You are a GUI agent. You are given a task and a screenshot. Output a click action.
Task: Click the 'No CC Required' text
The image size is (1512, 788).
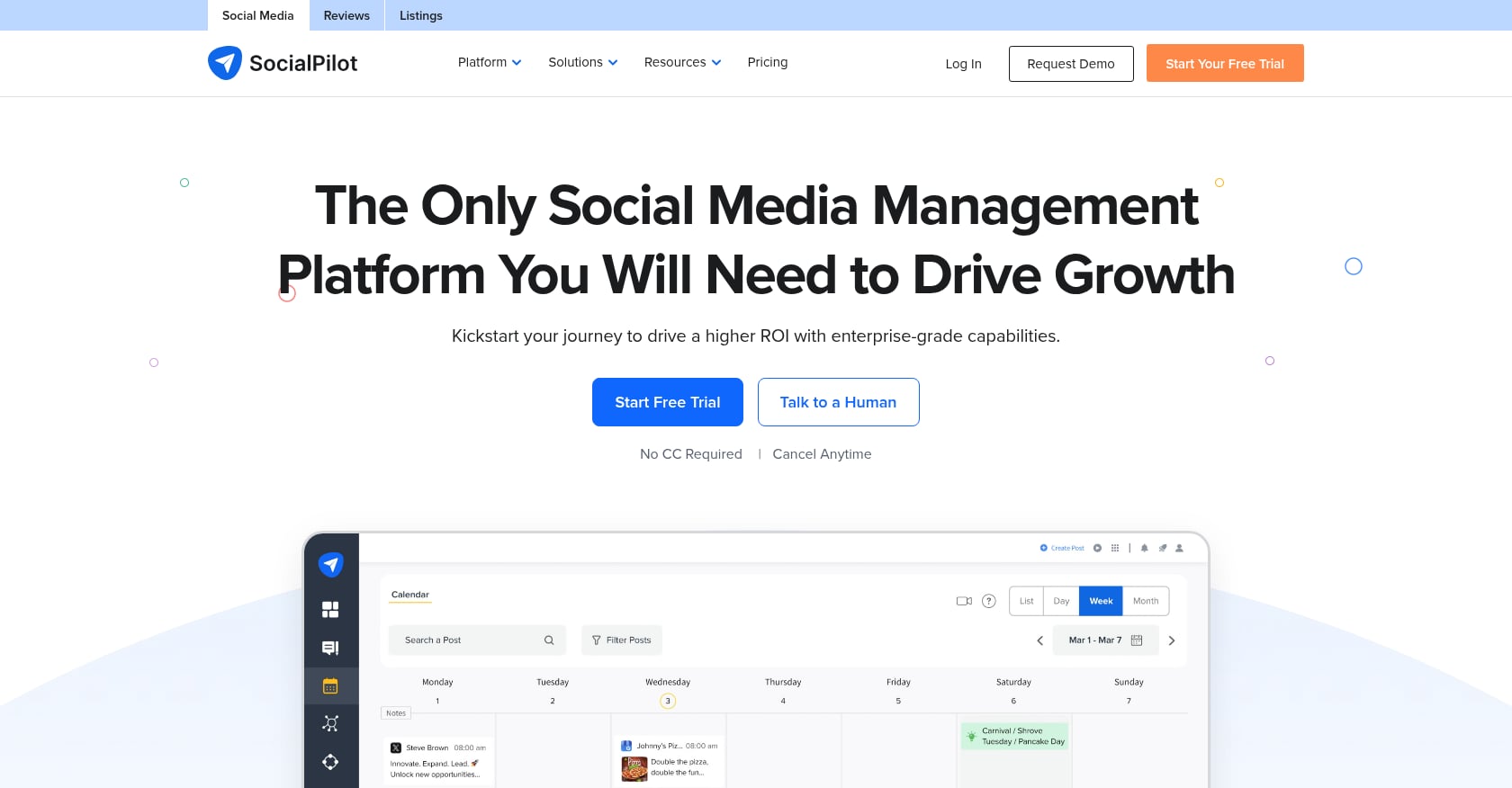[x=691, y=454]
